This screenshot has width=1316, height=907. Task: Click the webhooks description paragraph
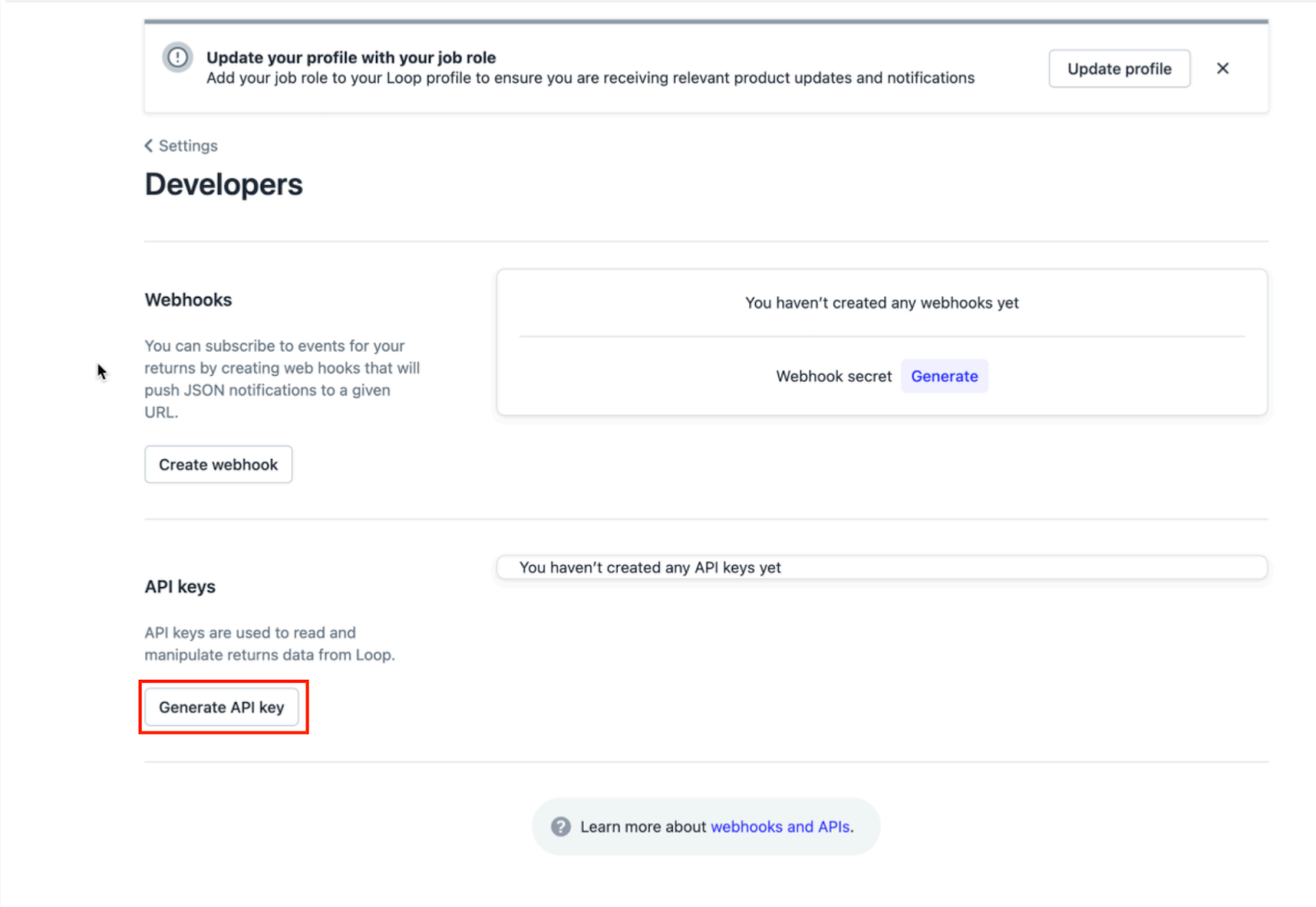point(282,379)
